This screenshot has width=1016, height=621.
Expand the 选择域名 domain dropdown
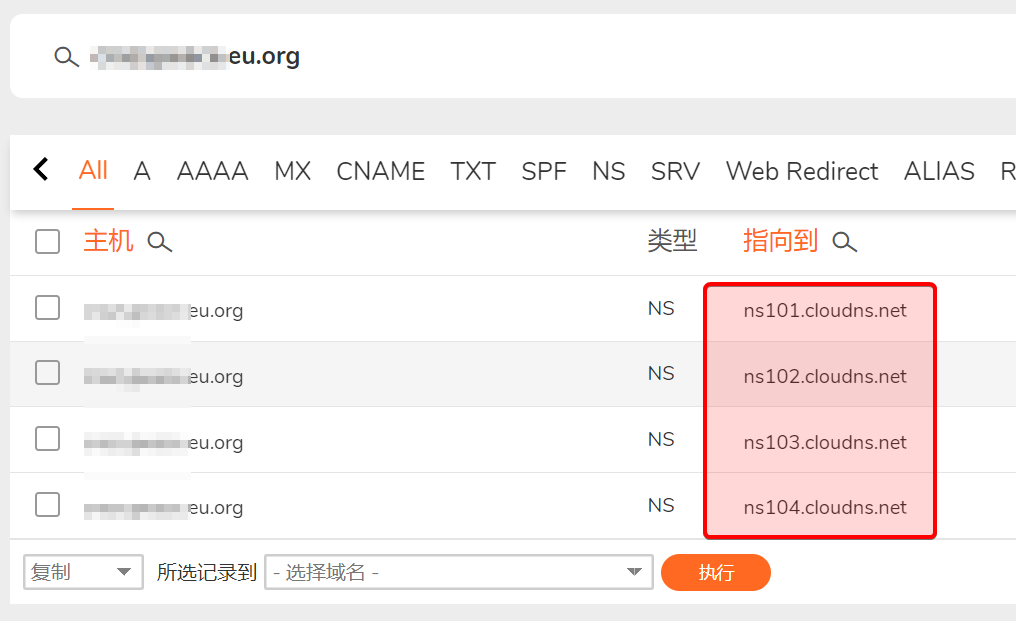click(x=458, y=572)
